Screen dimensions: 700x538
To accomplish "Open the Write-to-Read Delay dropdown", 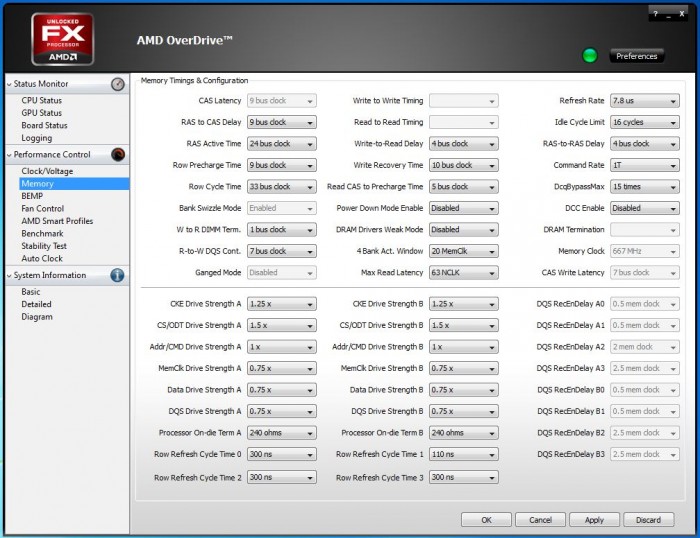I will point(463,144).
